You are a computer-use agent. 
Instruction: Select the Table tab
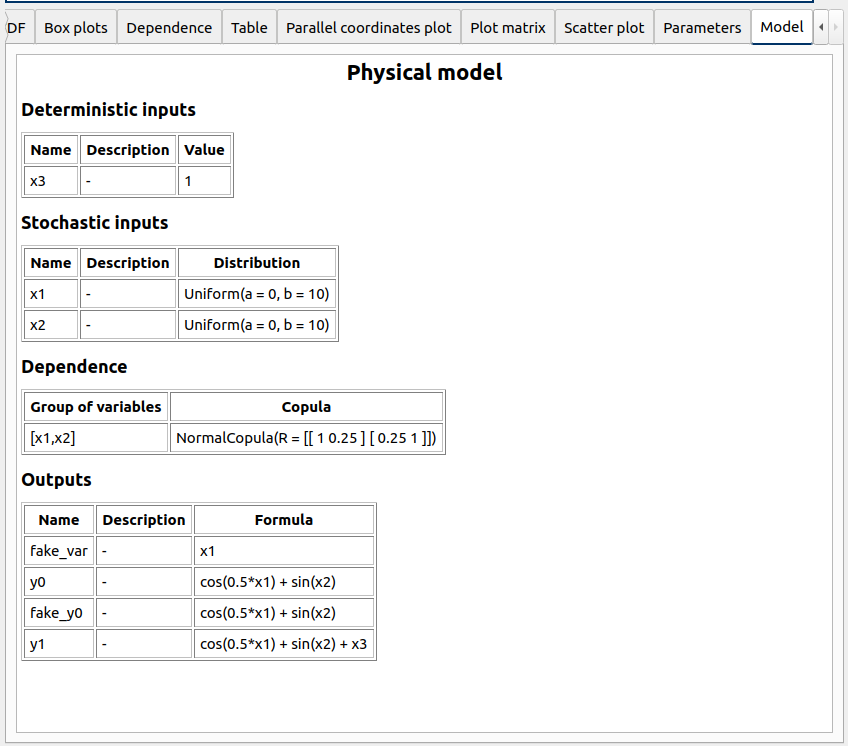click(x=249, y=27)
